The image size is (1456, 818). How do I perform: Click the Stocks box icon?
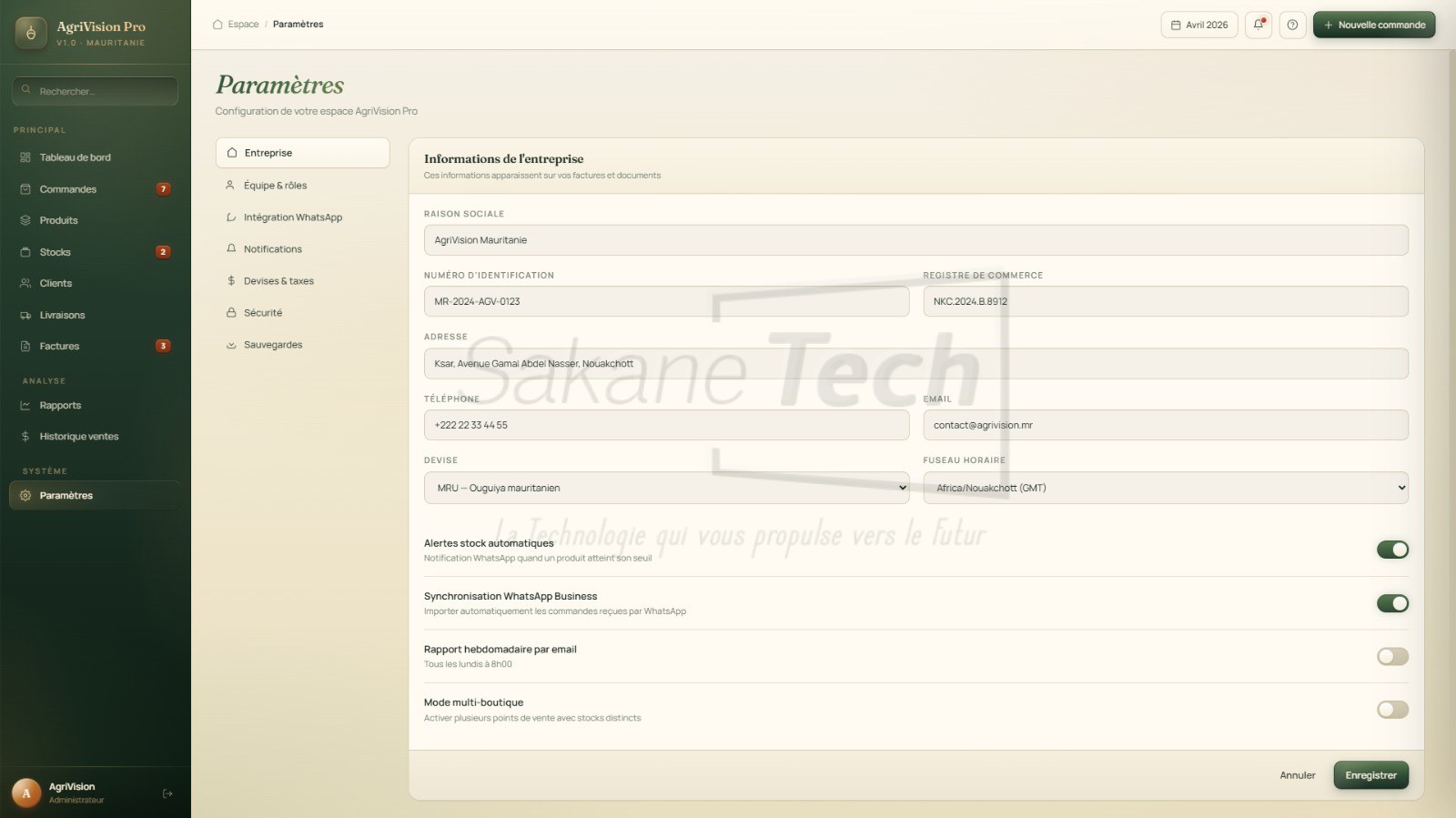[25, 252]
